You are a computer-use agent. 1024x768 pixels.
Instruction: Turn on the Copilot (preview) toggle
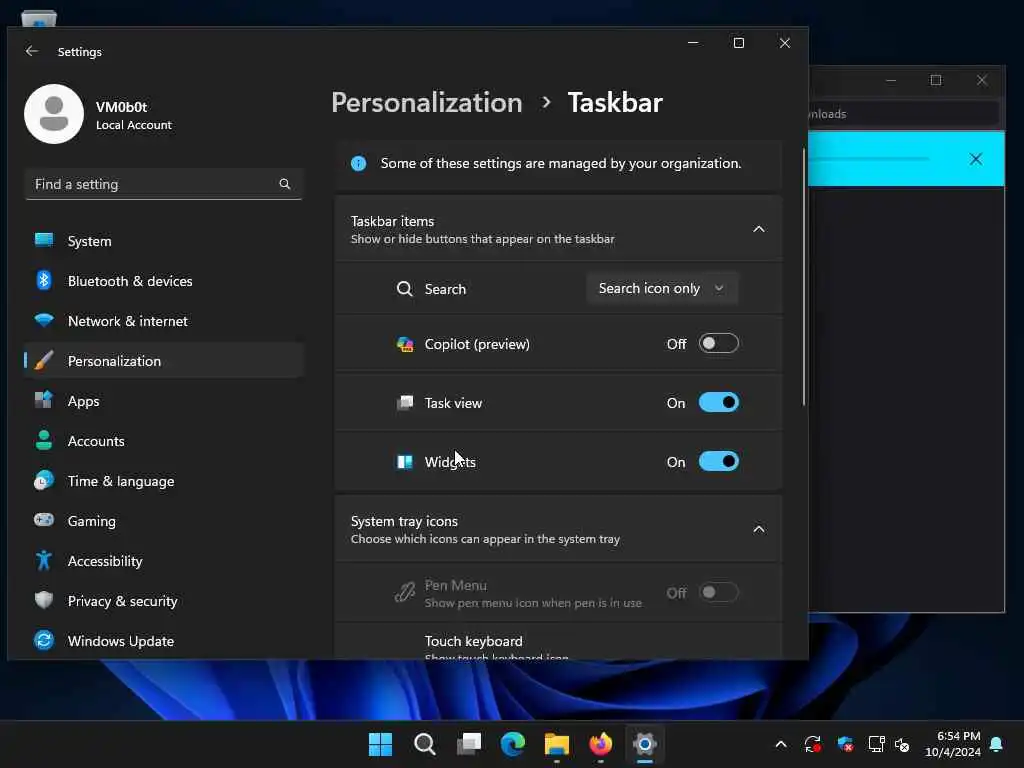718,344
